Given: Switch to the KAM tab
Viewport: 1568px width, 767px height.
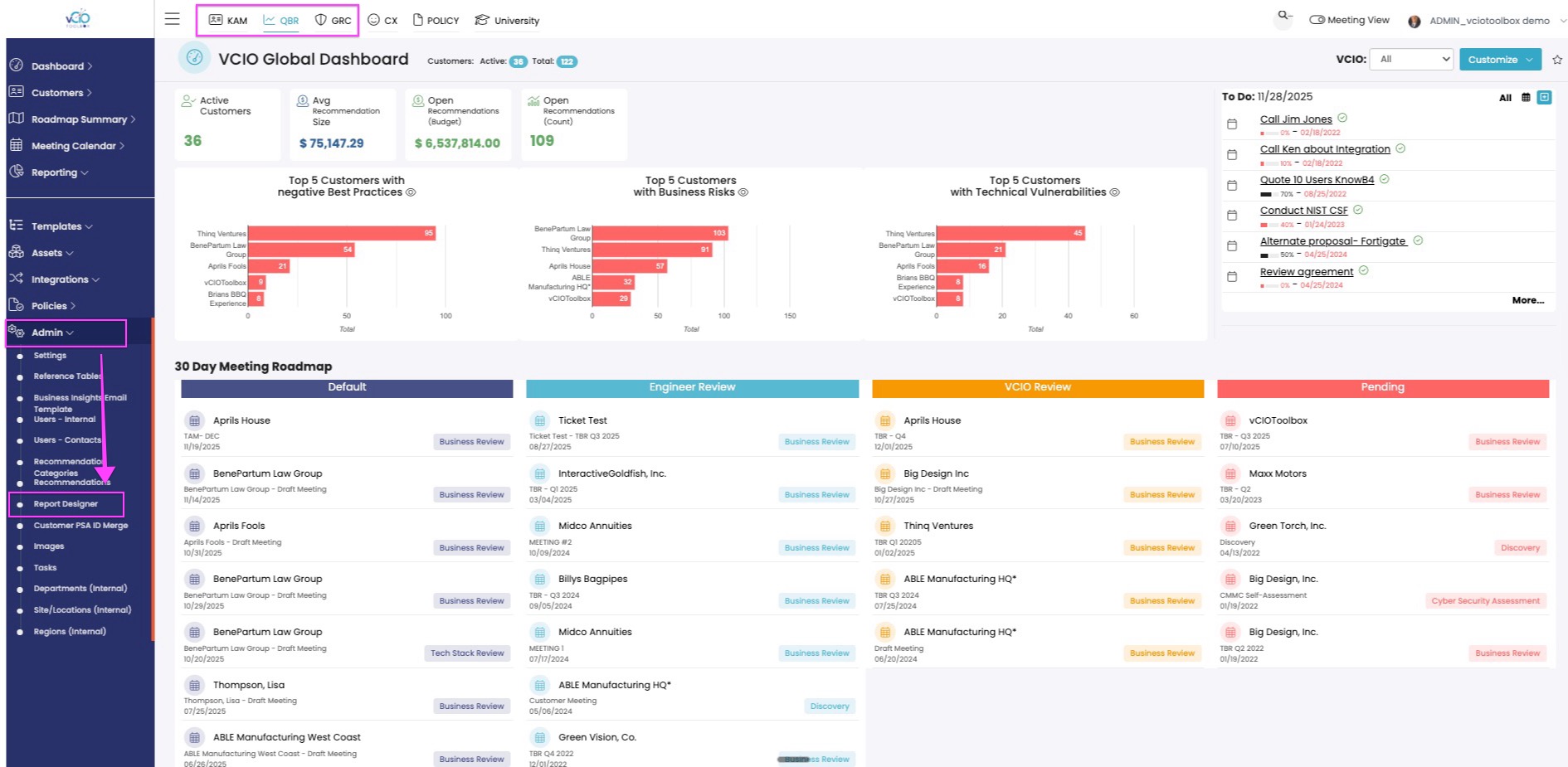Looking at the screenshot, I should pos(228,20).
